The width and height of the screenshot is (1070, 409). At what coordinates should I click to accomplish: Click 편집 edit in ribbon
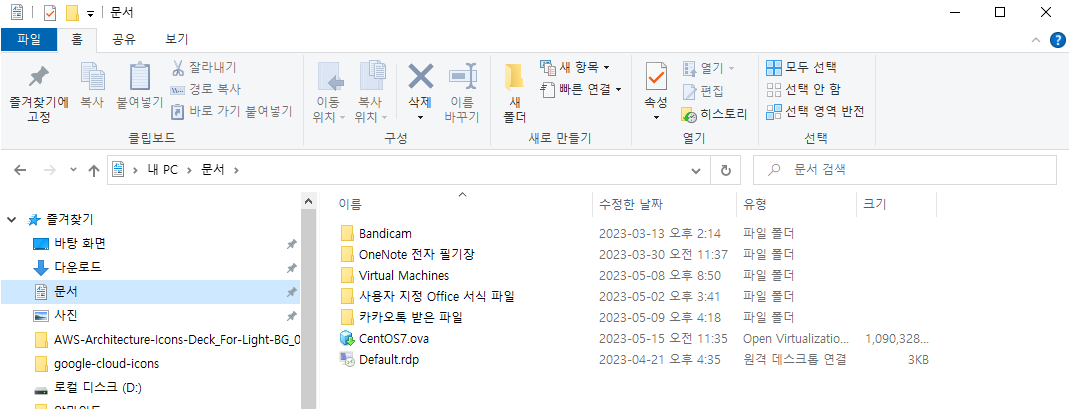pyautogui.click(x=703, y=91)
